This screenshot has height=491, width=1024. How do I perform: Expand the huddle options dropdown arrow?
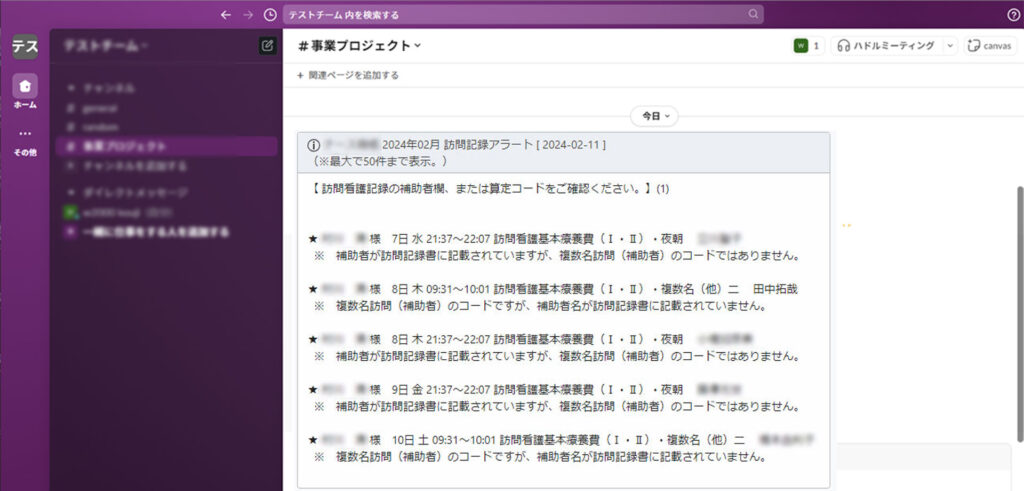(950, 46)
